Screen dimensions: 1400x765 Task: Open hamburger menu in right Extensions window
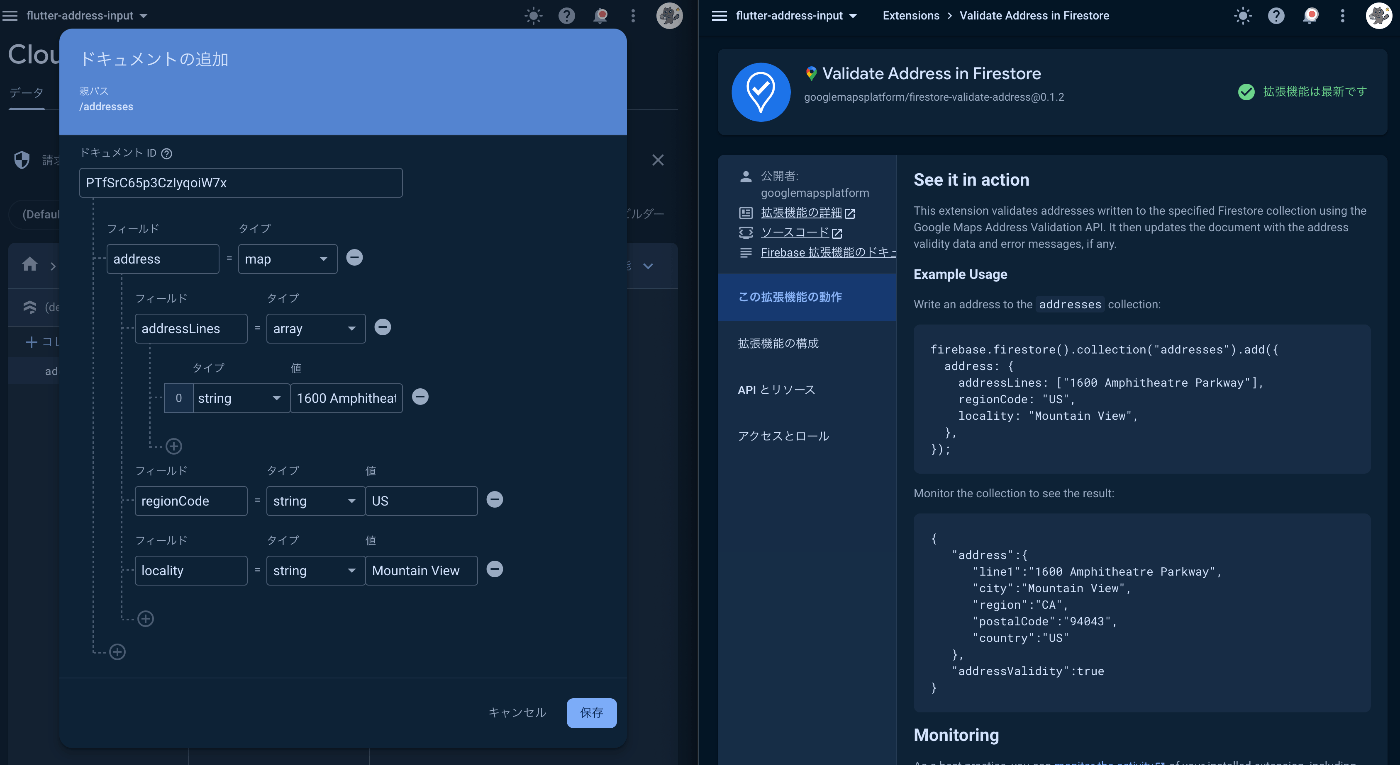pyautogui.click(x=719, y=16)
